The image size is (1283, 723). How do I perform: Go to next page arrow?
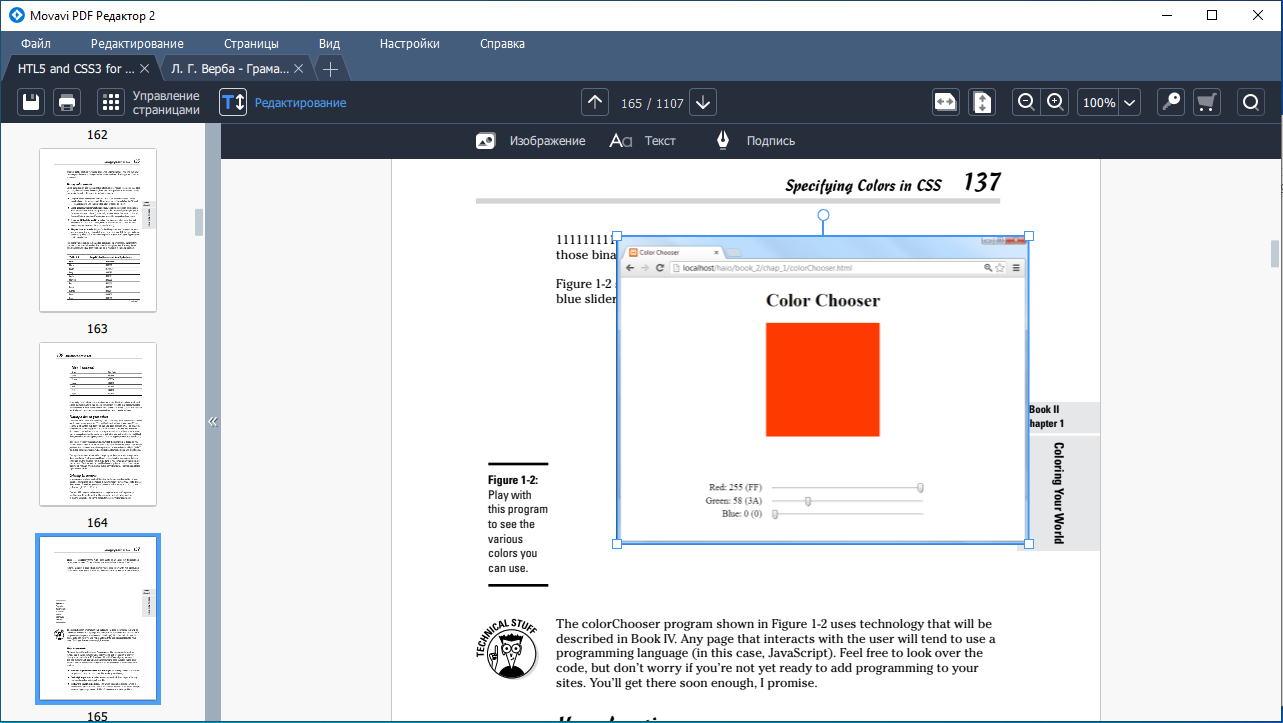[703, 102]
